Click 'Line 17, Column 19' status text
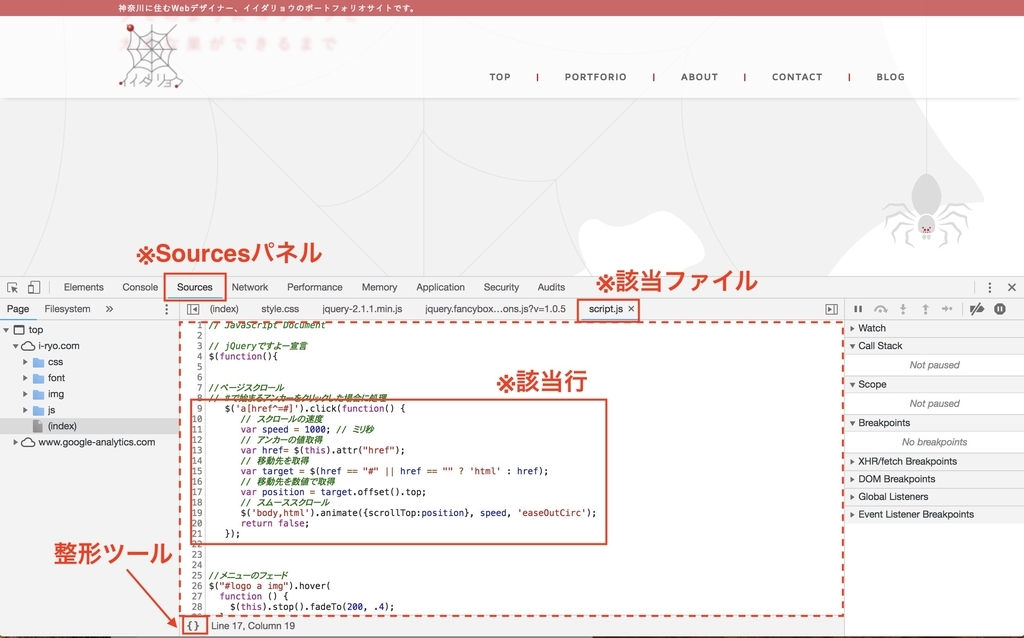 [x=253, y=626]
